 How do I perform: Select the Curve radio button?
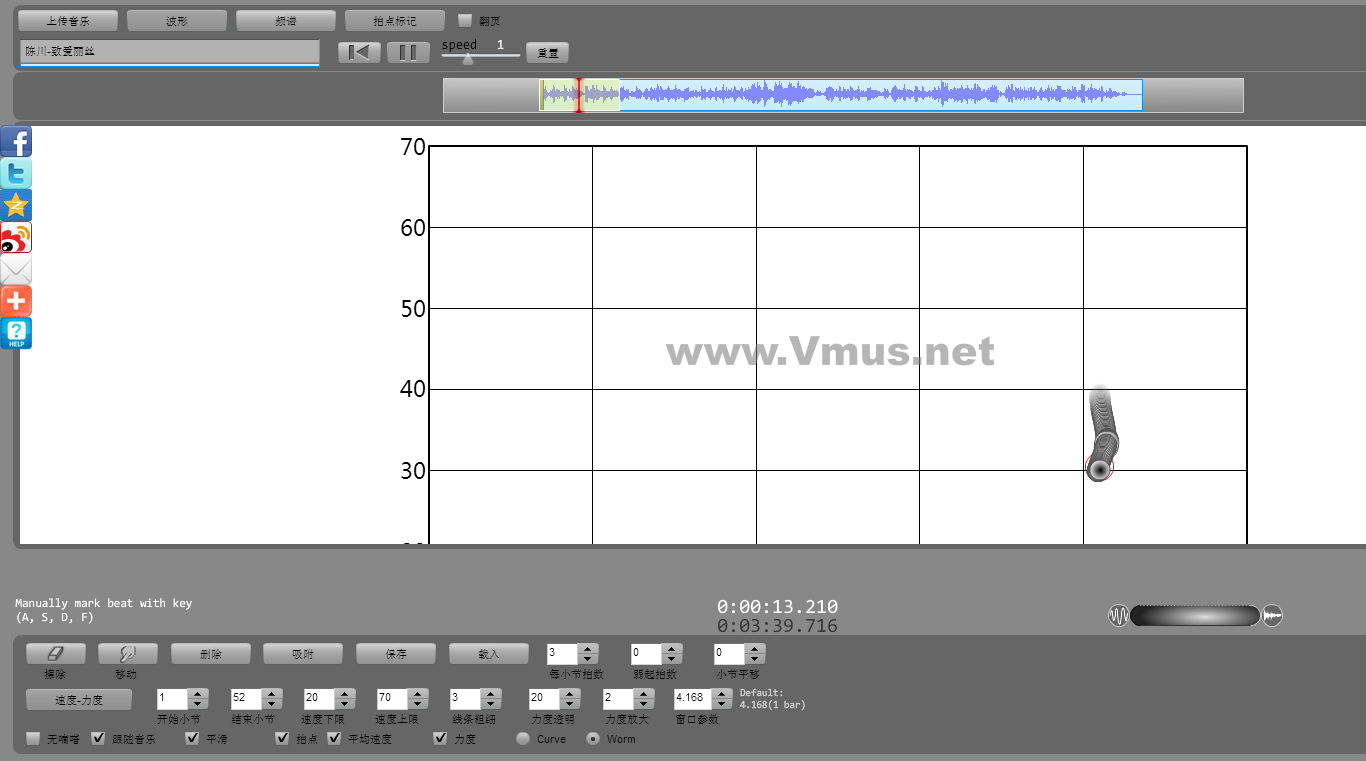(x=523, y=739)
